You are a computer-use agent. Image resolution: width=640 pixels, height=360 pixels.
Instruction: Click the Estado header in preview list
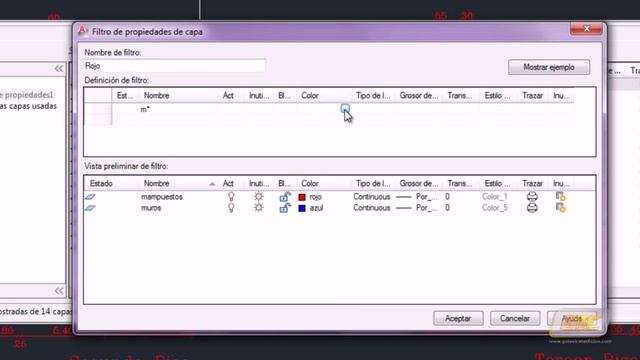112,183
